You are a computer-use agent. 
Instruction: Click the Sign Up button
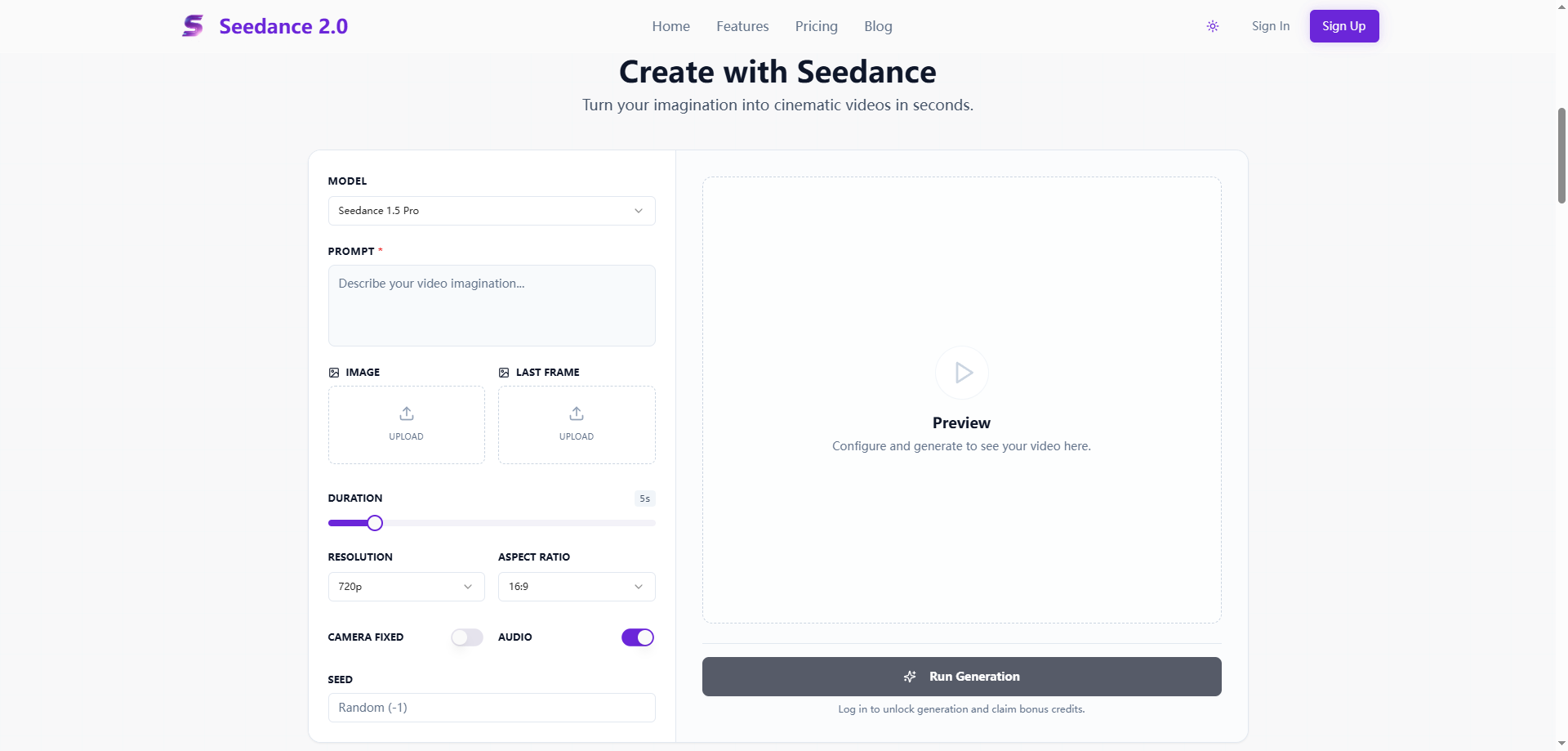pos(1344,26)
